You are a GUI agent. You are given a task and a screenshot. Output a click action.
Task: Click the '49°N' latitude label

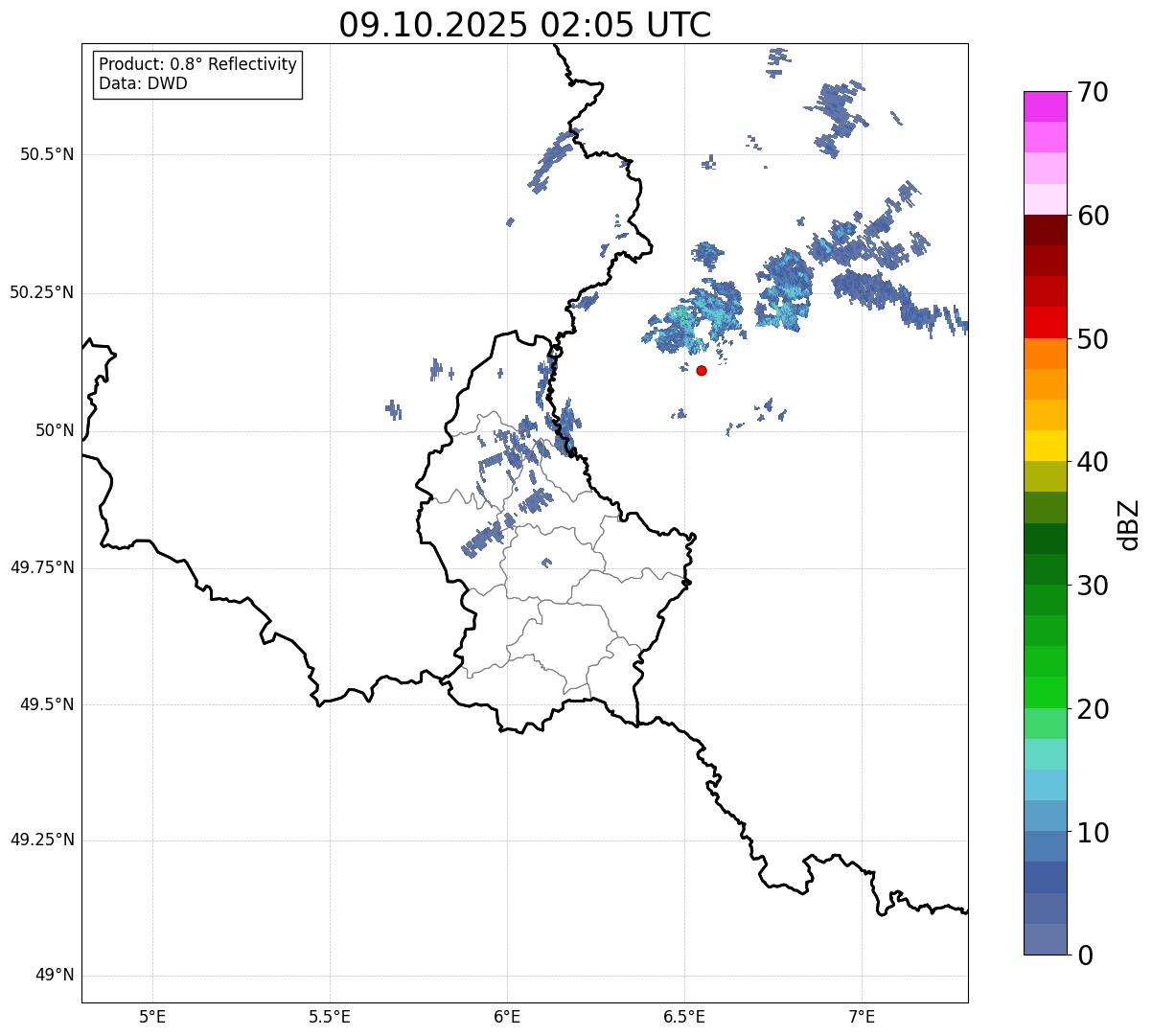[55, 976]
